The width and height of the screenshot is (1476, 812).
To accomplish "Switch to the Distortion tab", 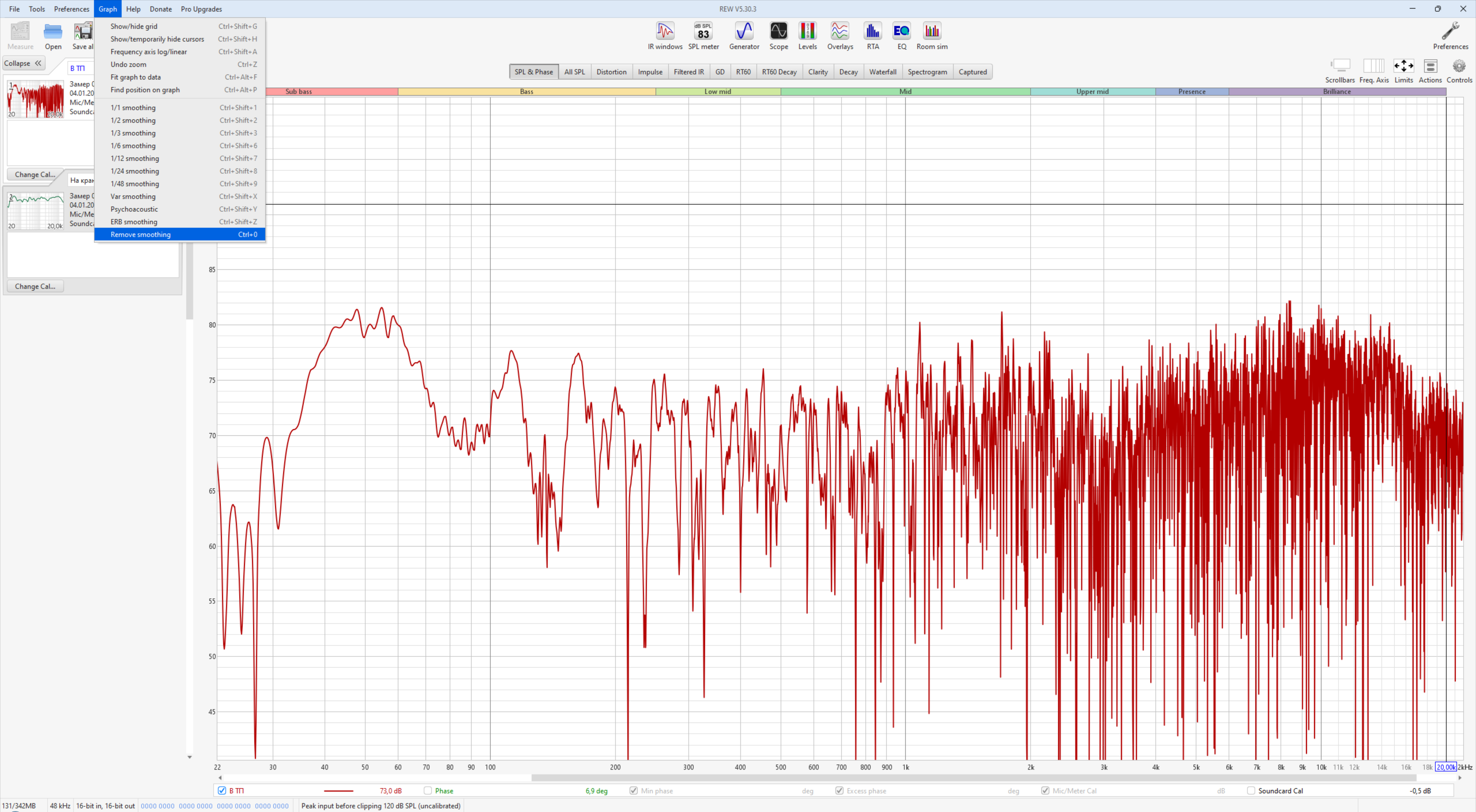I will pos(611,71).
